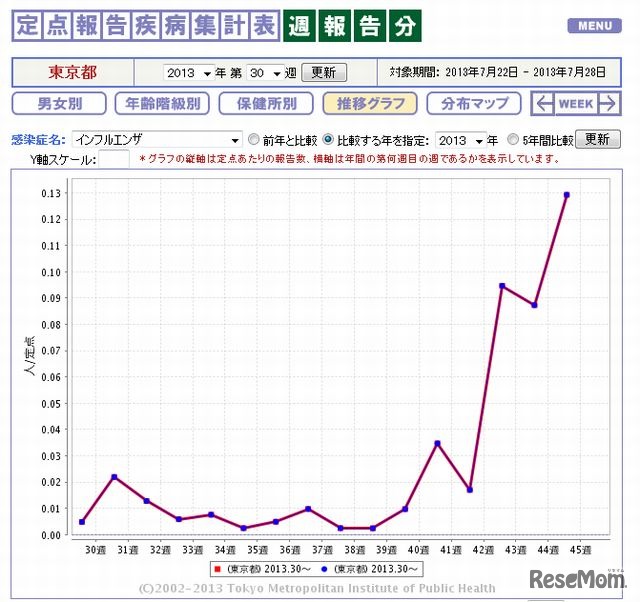Click the data point near 0.087
This screenshot has height=602, width=640.
click(534, 305)
